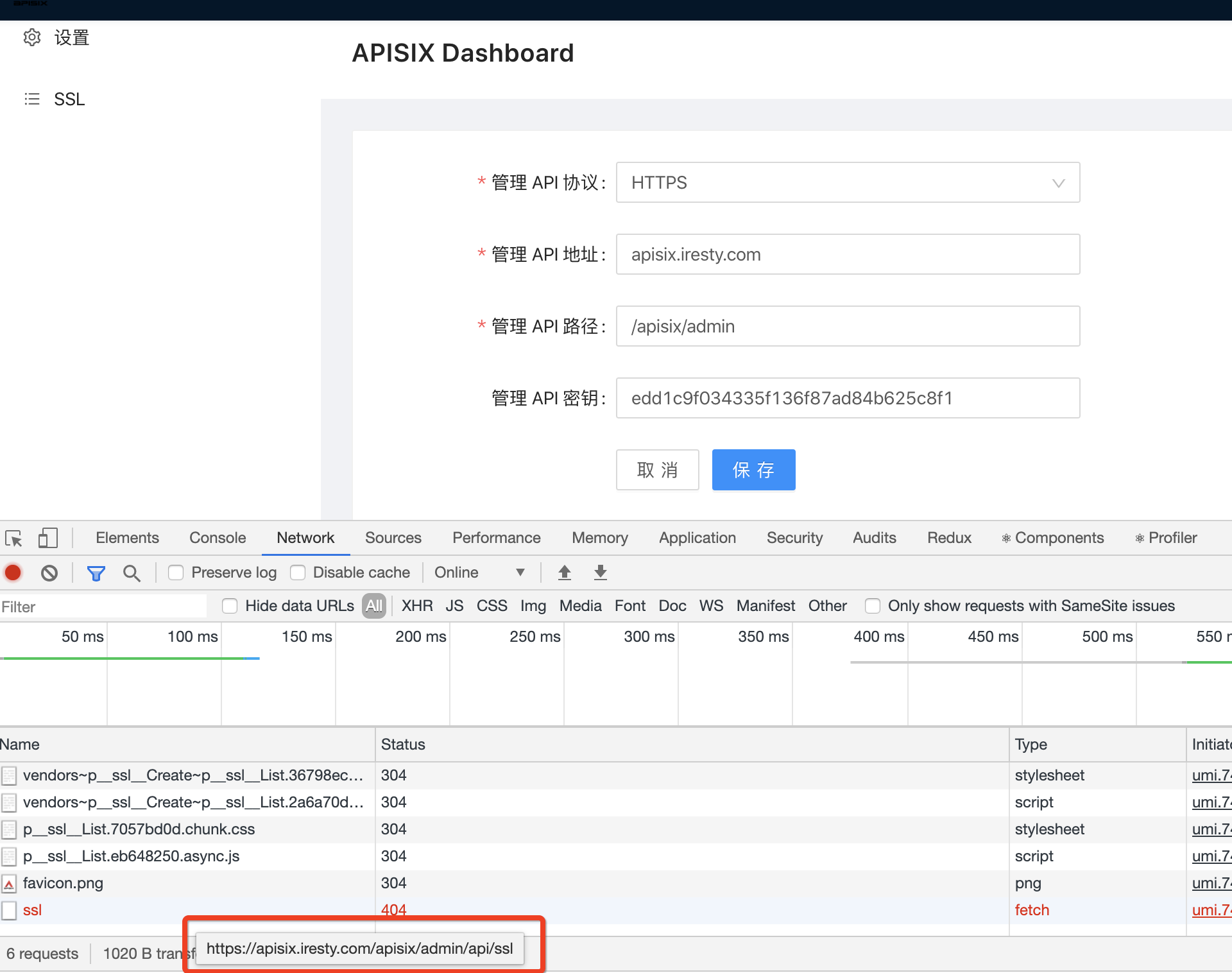Open network search with magnifier icon
This screenshot has width=1232, height=973.
(132, 573)
